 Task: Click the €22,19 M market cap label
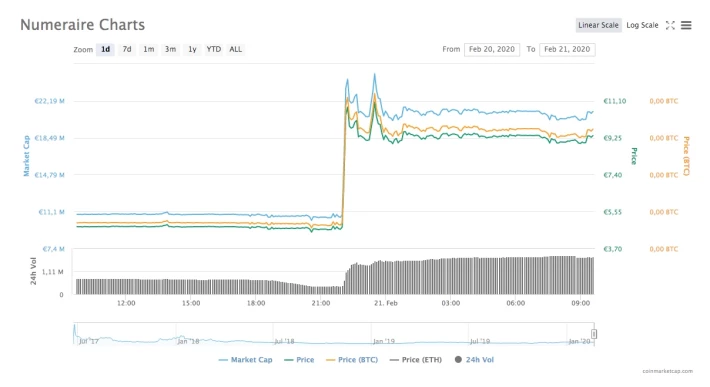[49, 101]
